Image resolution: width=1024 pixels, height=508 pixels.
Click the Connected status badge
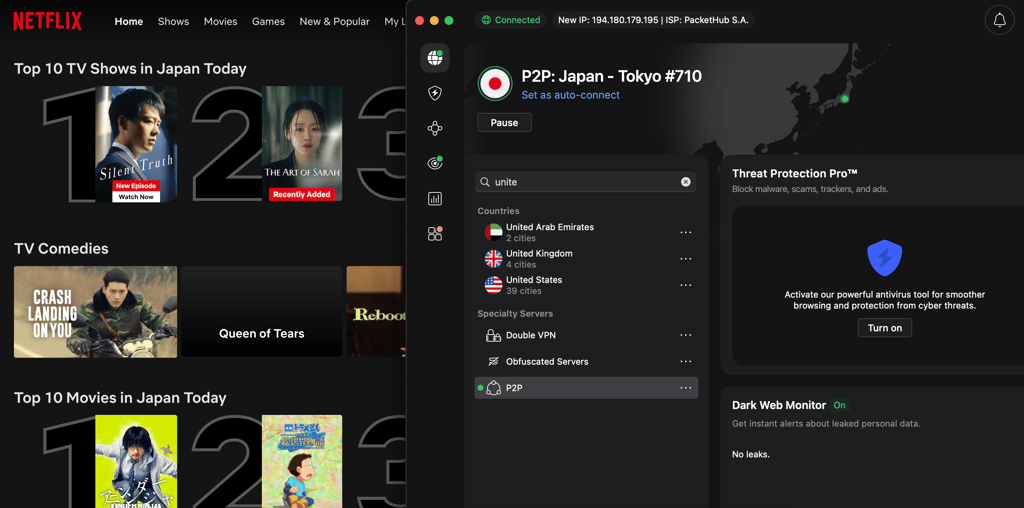511,20
